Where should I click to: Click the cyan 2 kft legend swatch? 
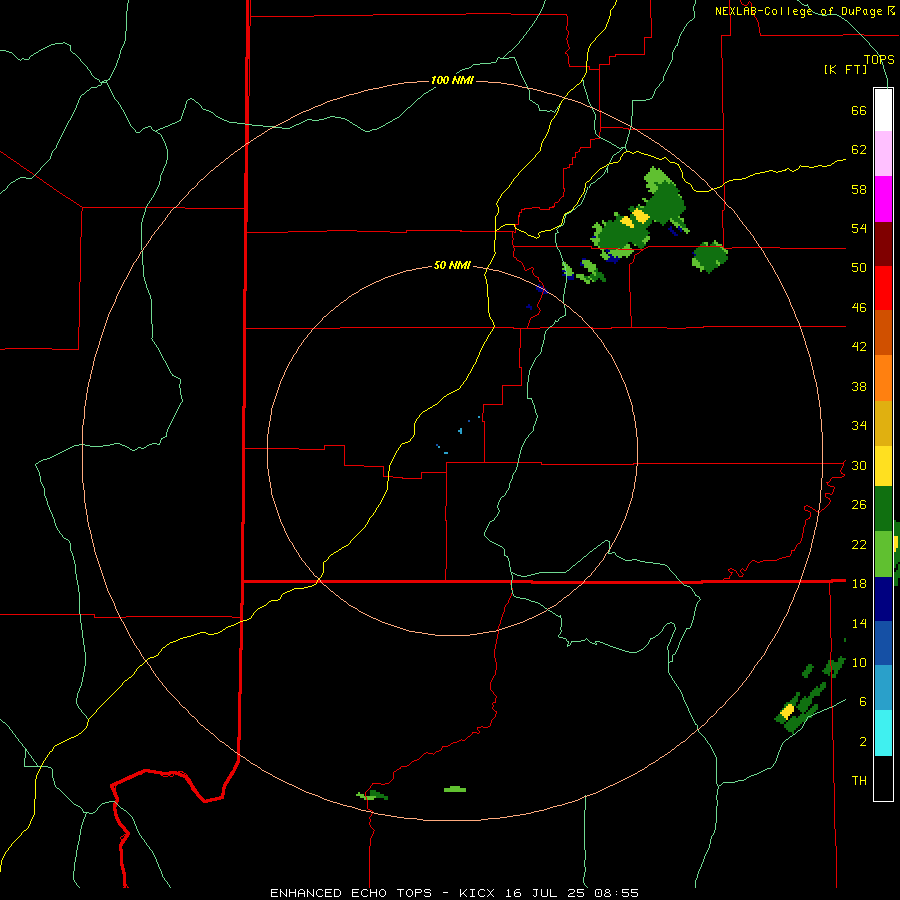[x=883, y=734]
